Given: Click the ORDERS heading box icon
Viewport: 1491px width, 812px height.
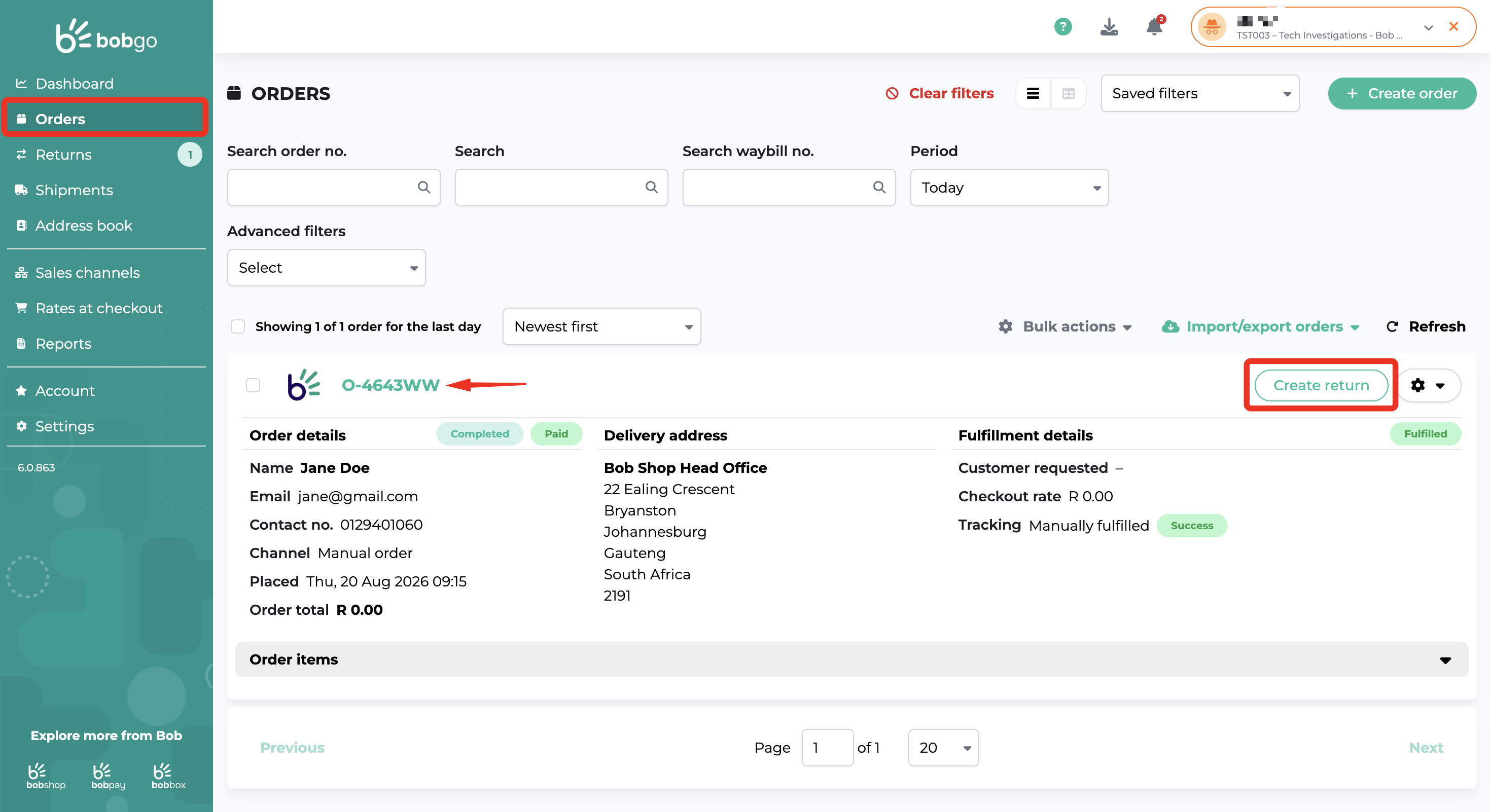Looking at the screenshot, I should pos(234,93).
